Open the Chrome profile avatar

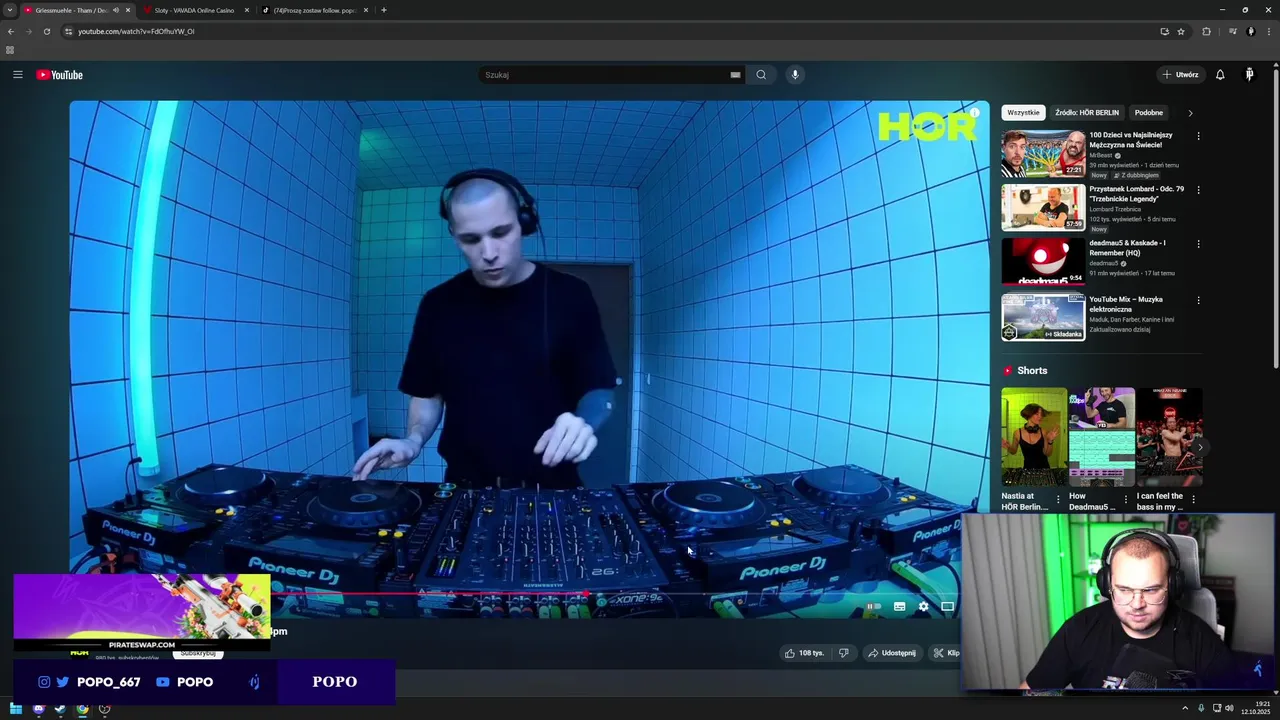[x=1250, y=31]
